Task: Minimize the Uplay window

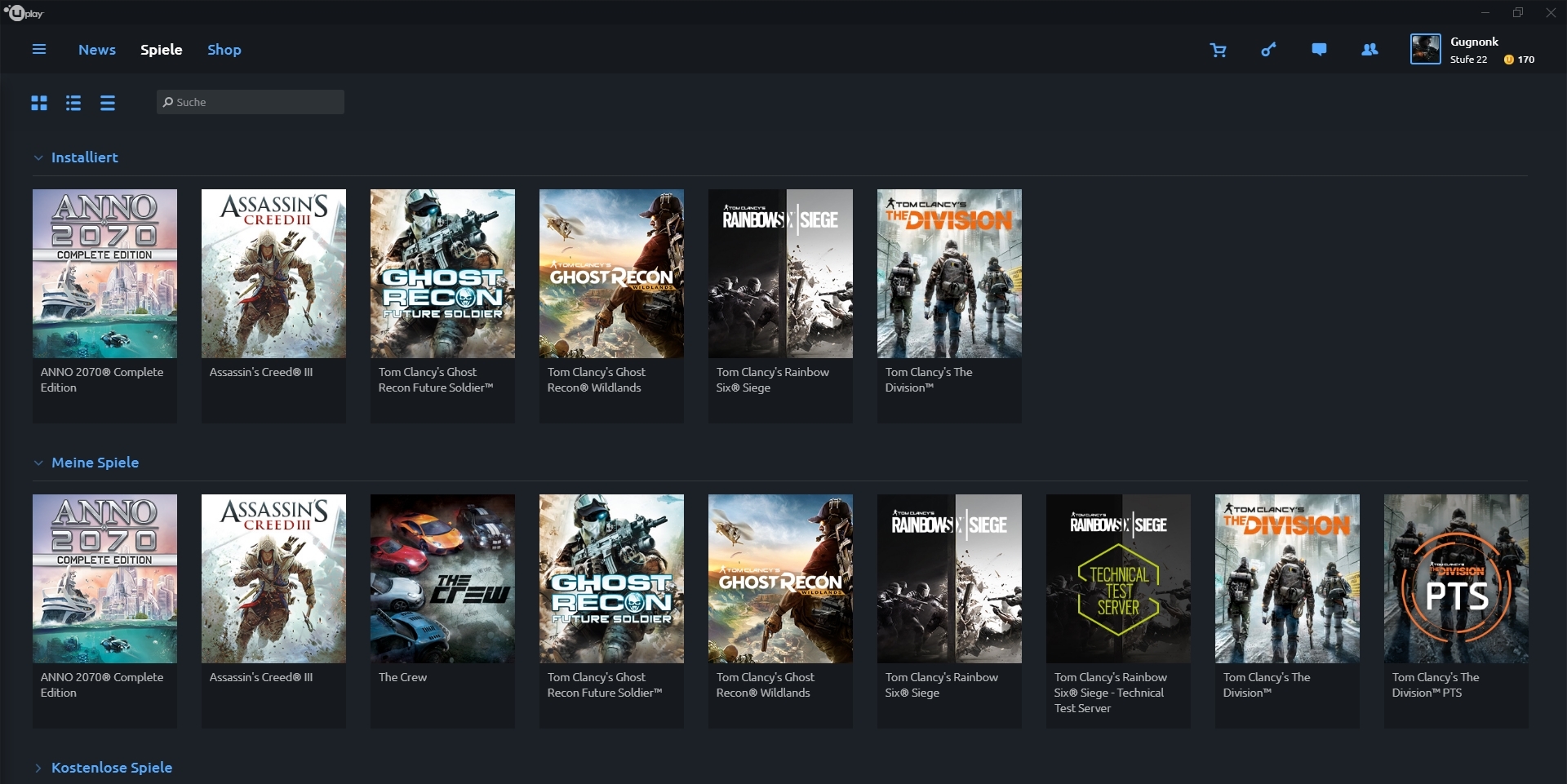Action: click(1485, 12)
